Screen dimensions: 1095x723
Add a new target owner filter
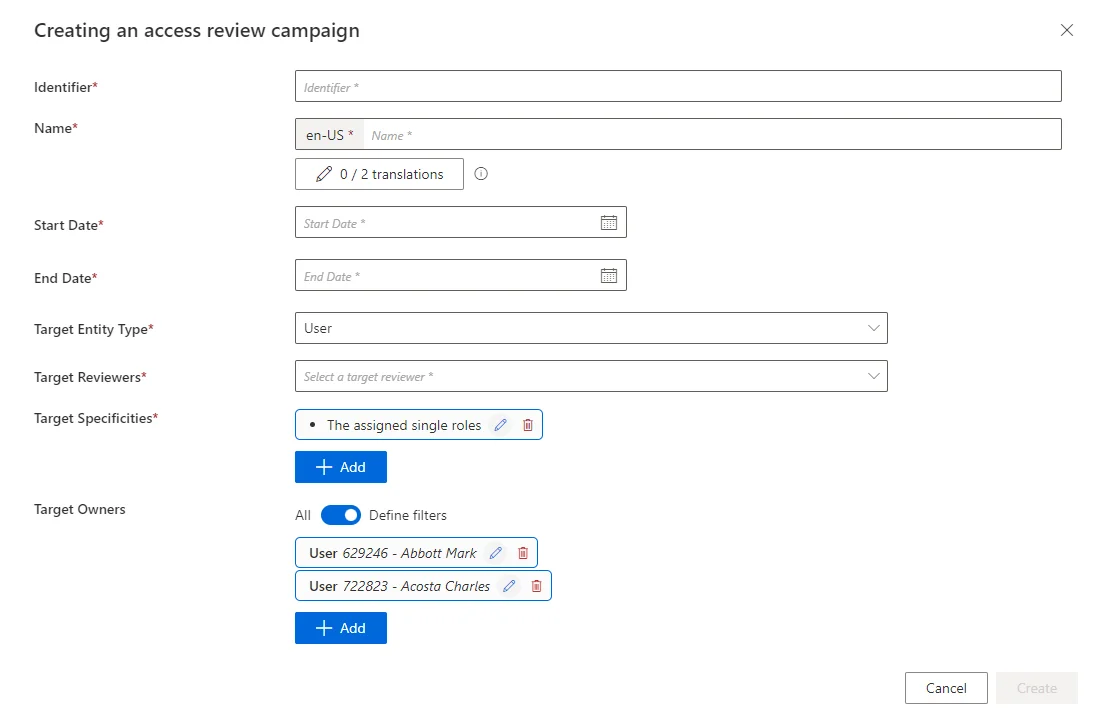[x=341, y=628]
